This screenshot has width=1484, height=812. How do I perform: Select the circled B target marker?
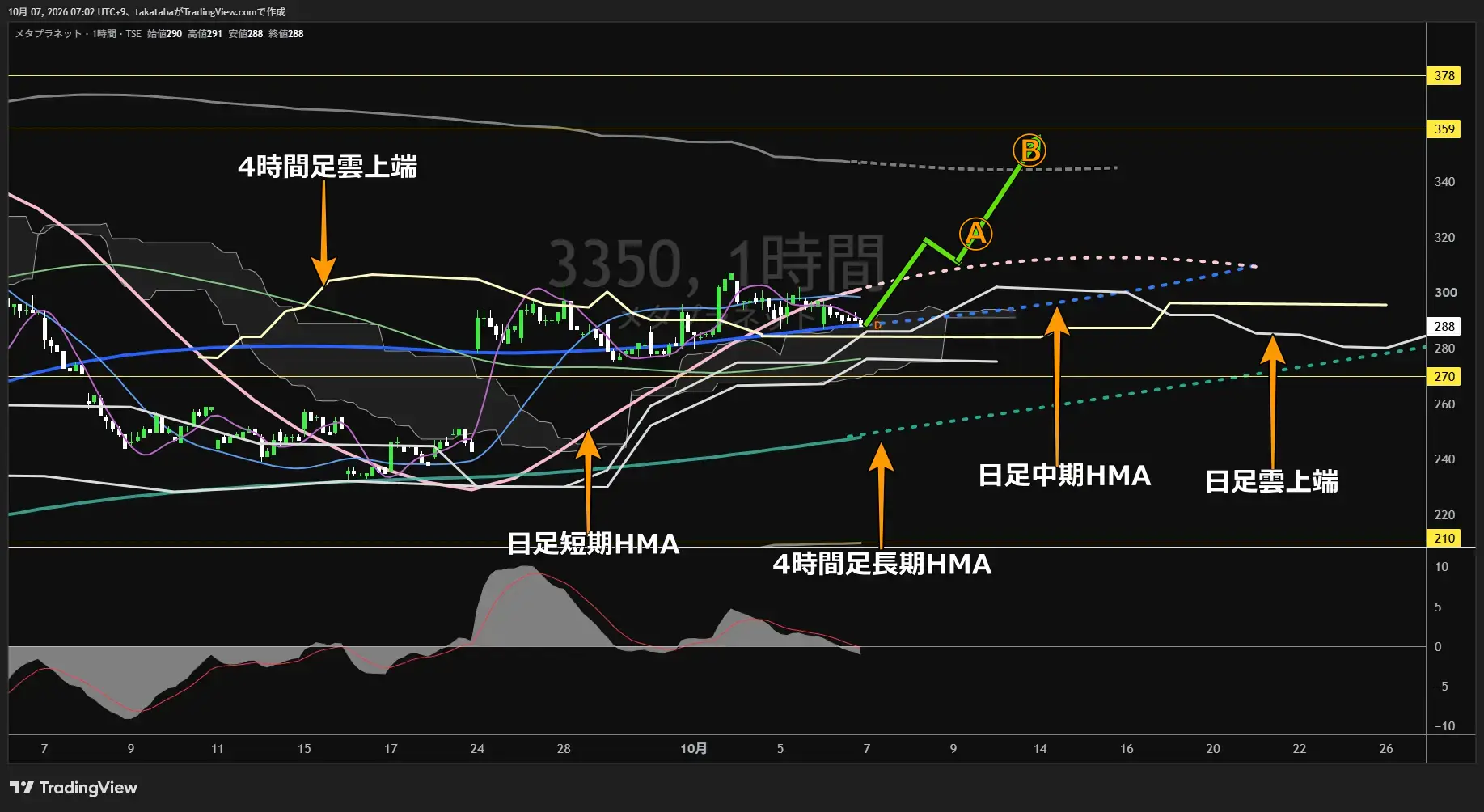[1029, 150]
